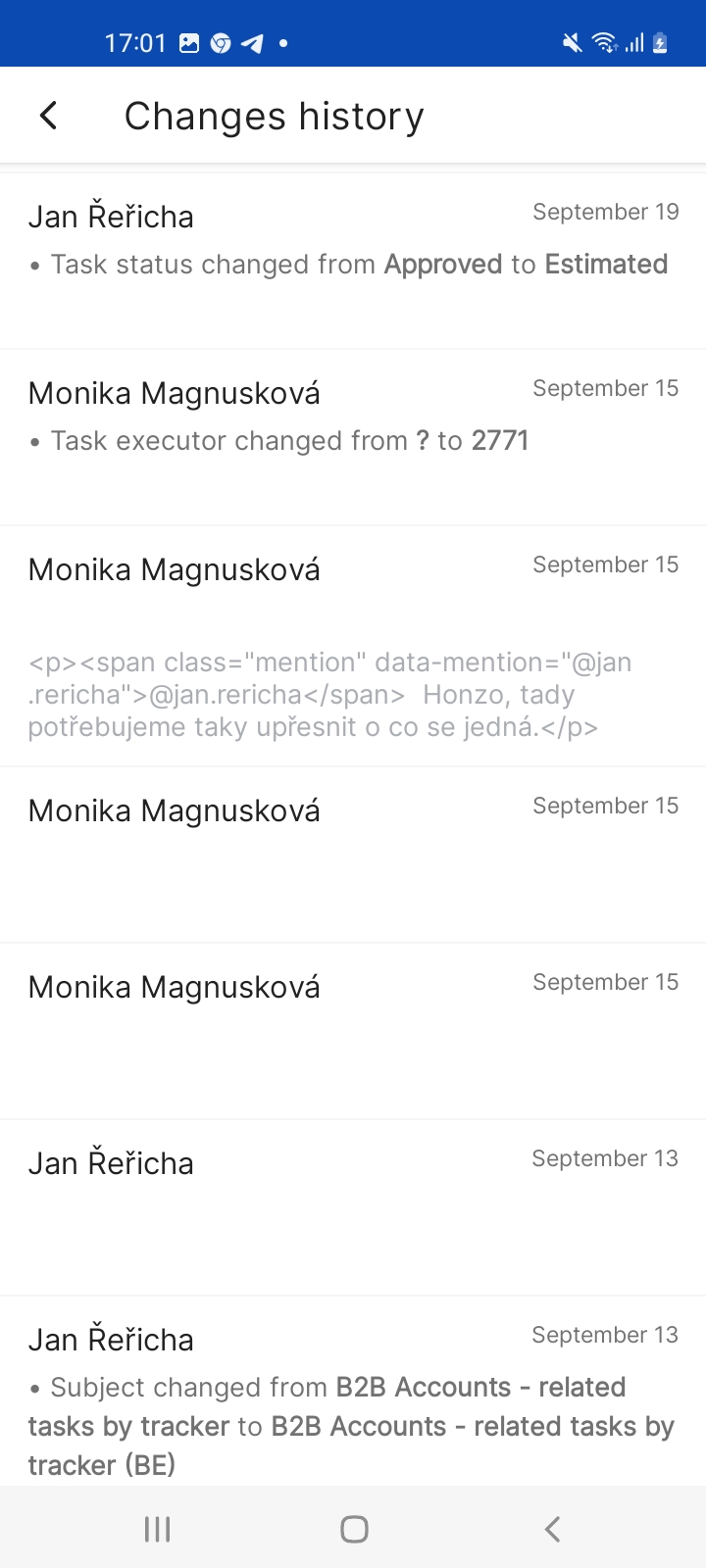Tap Jan Řeřicha name dated September 19
The image size is (706, 1568).
coord(111,217)
